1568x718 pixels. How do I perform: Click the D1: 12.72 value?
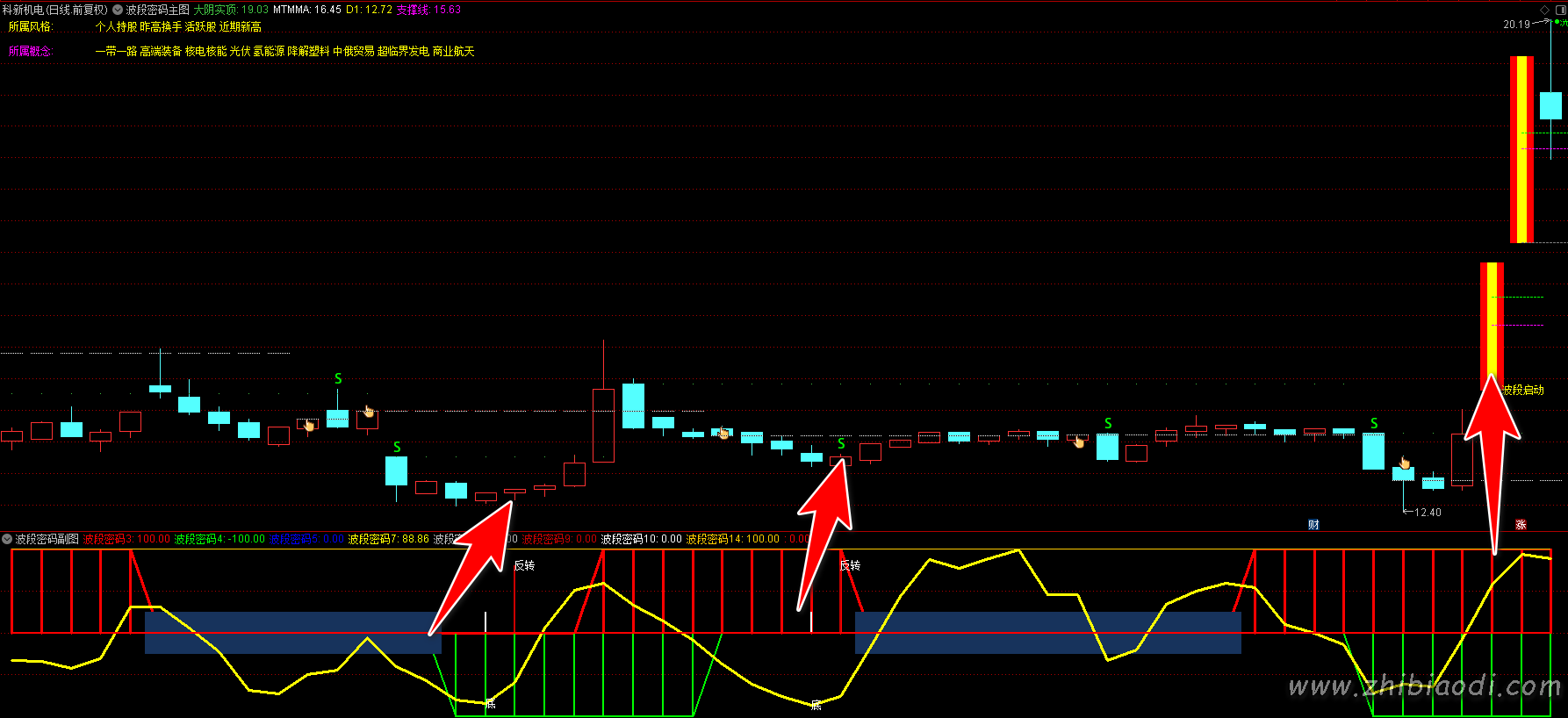[x=369, y=10]
